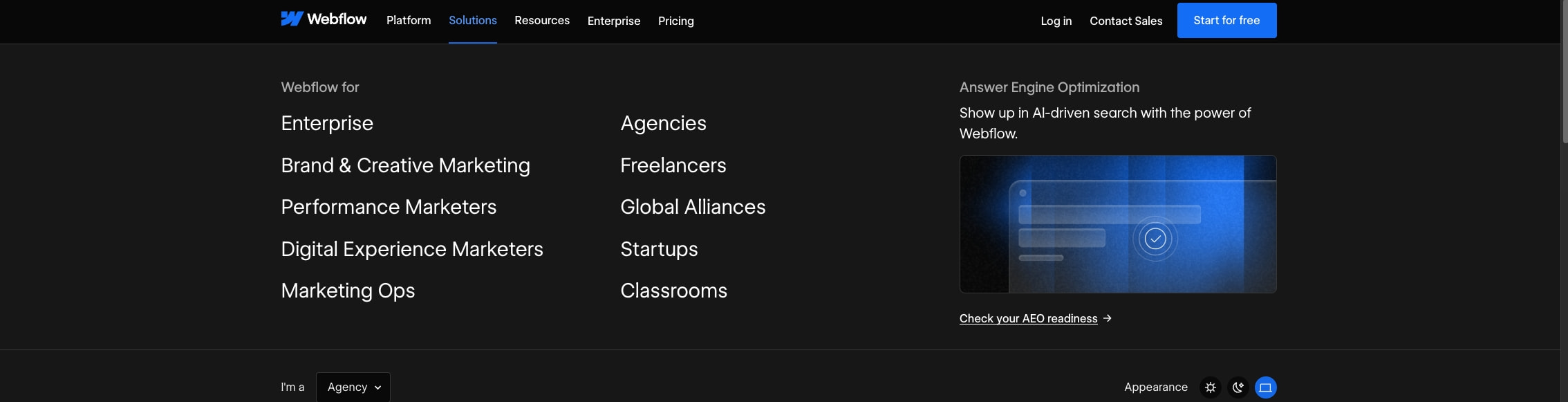This screenshot has height=402, width=1568.
Task: Open the I'm a Agency dropdown
Action: 353,387
